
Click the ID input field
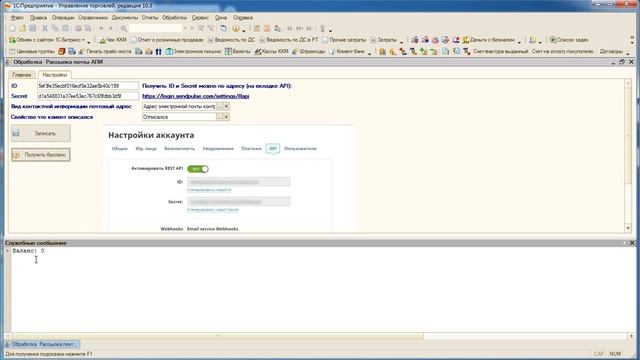point(88,86)
